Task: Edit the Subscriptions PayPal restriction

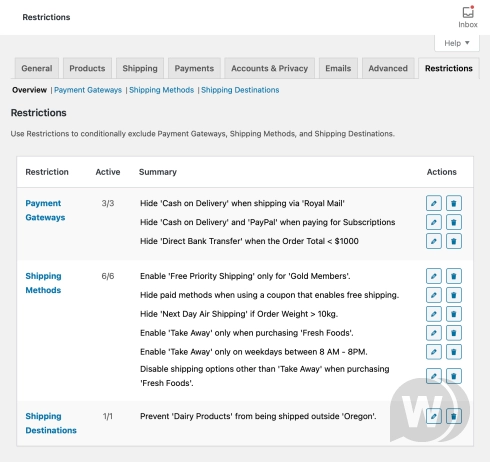Action: pyautogui.click(x=434, y=222)
